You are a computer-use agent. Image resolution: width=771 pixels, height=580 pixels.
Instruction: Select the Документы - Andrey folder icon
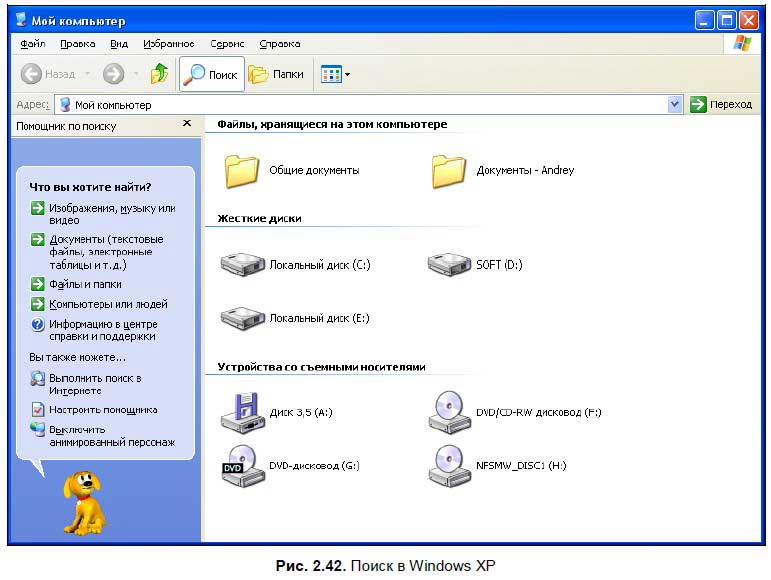(448, 171)
